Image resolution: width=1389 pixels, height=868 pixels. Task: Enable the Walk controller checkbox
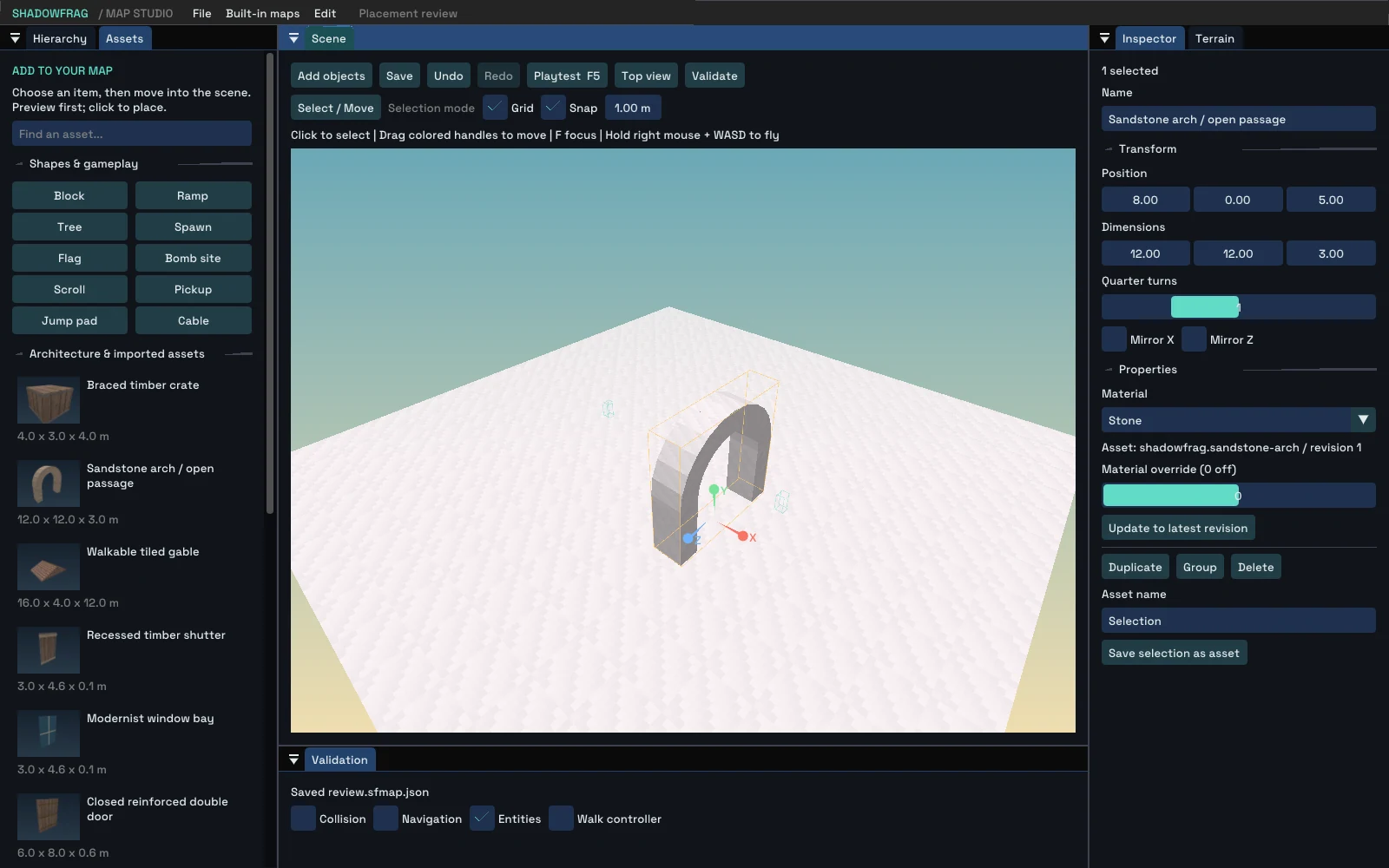(561, 819)
